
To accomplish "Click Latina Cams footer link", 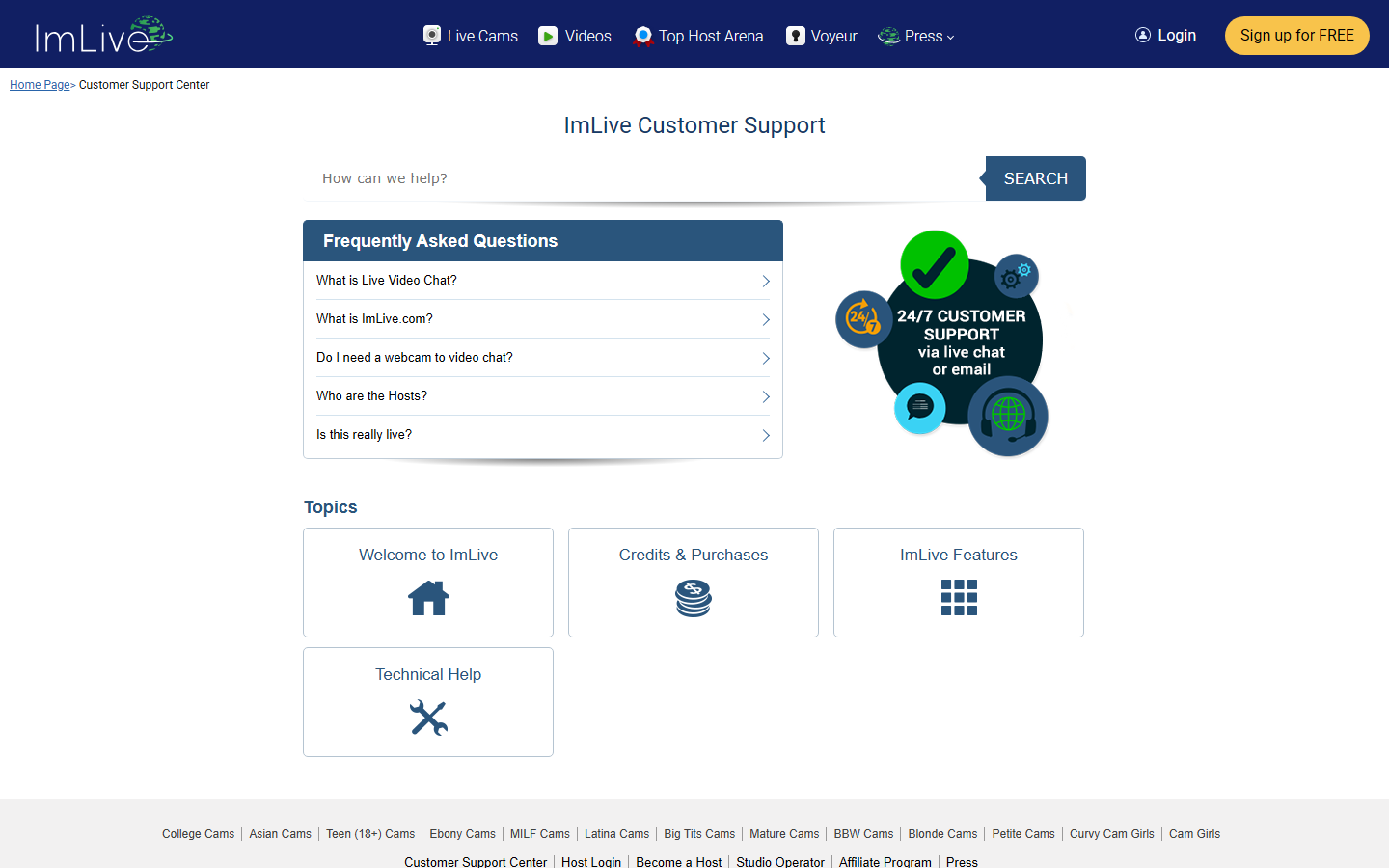I will (616, 834).
